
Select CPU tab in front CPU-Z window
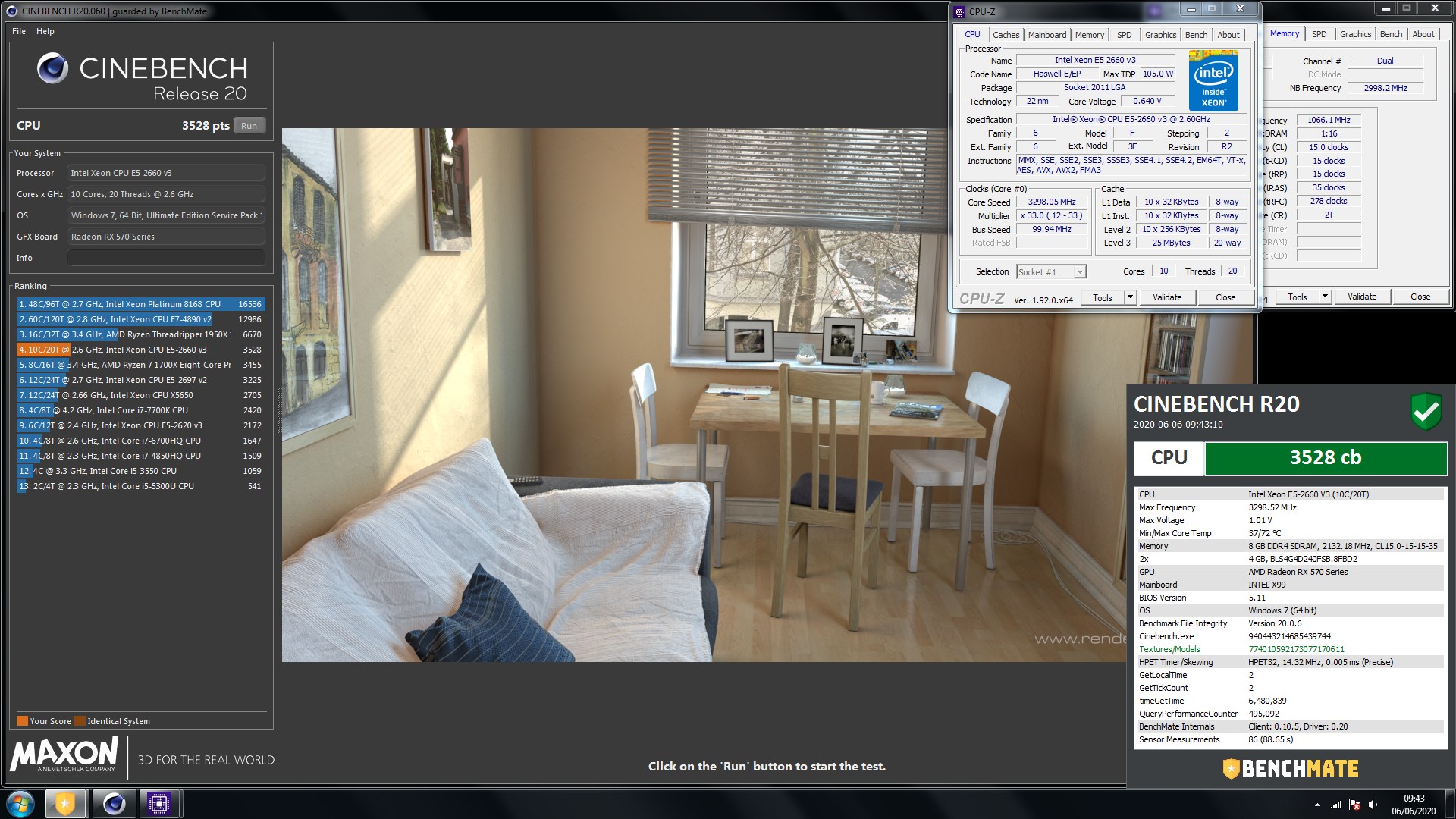coord(972,34)
